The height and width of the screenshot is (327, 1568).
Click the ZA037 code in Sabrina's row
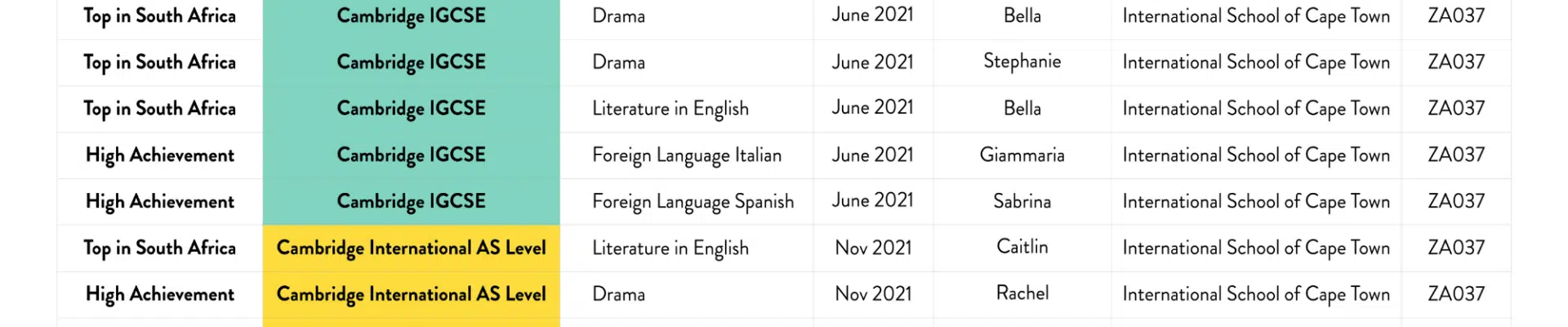point(1456,201)
